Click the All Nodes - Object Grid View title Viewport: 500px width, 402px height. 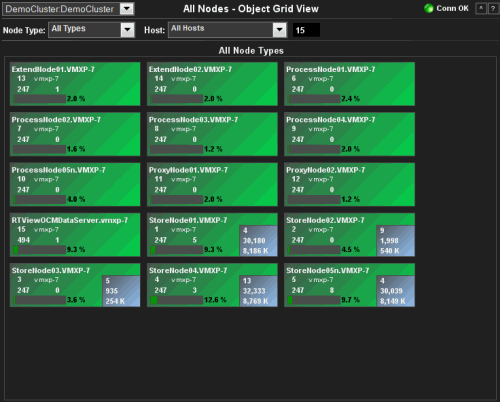point(251,9)
